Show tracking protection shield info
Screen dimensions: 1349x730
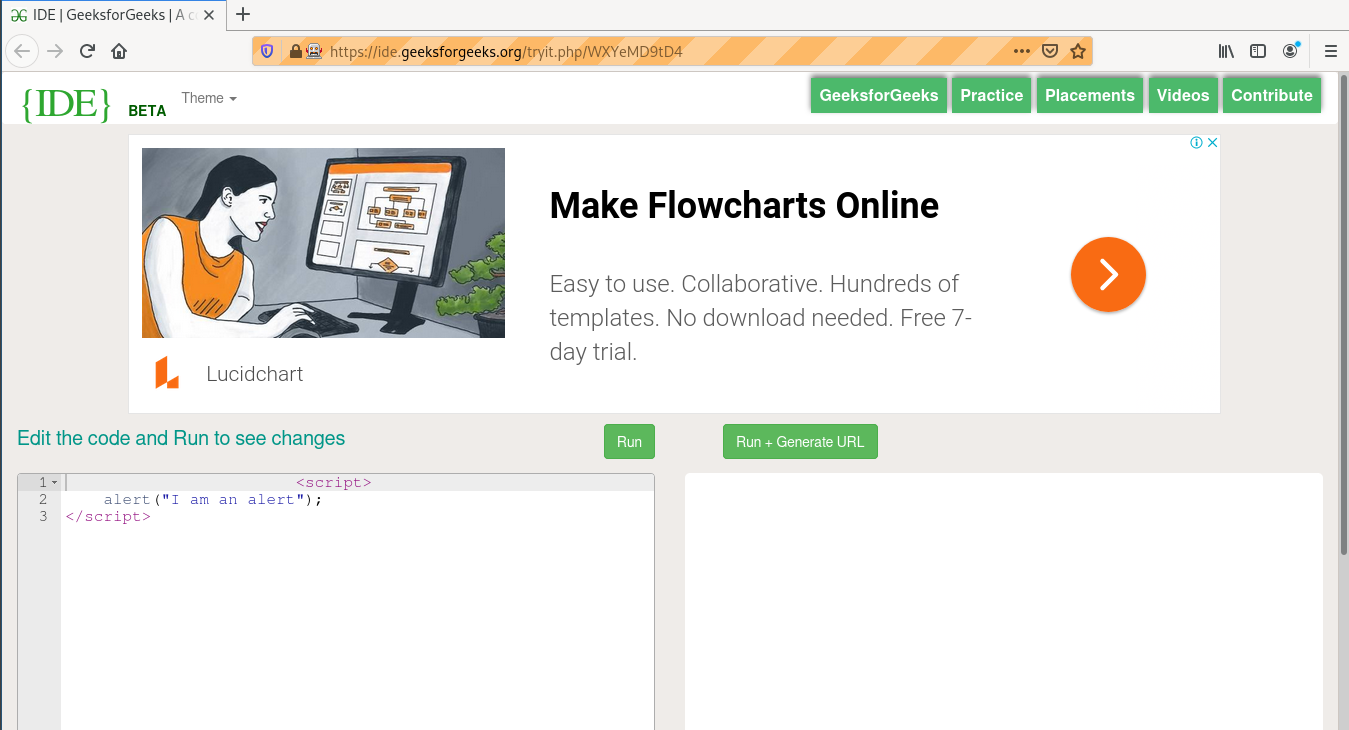(267, 51)
